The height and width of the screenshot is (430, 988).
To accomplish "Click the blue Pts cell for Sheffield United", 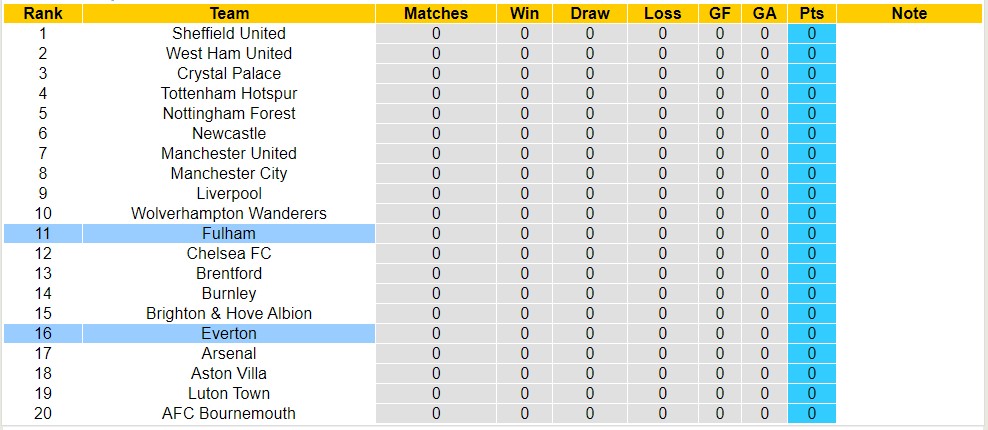I will point(811,33).
